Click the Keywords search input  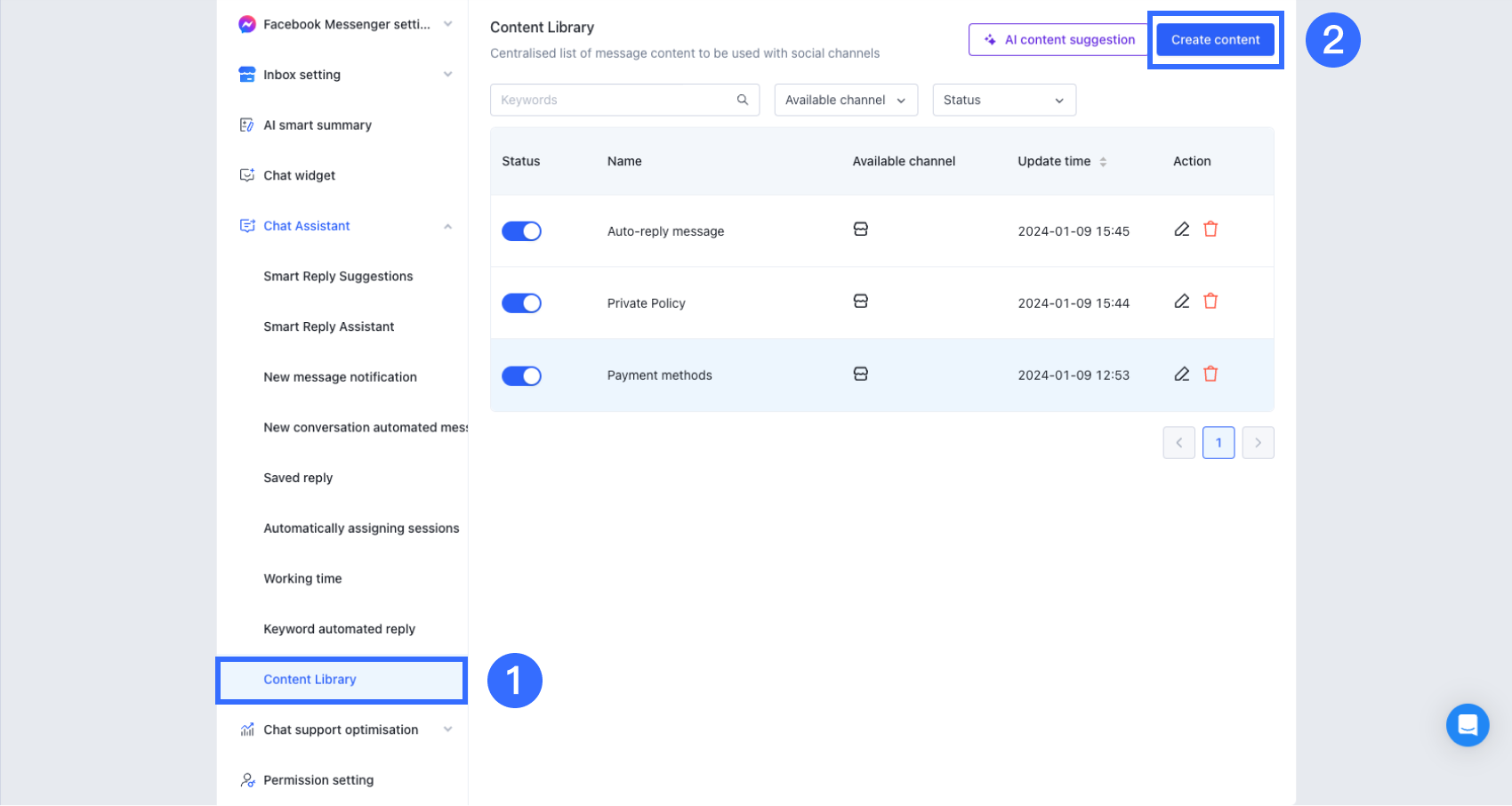click(x=615, y=101)
